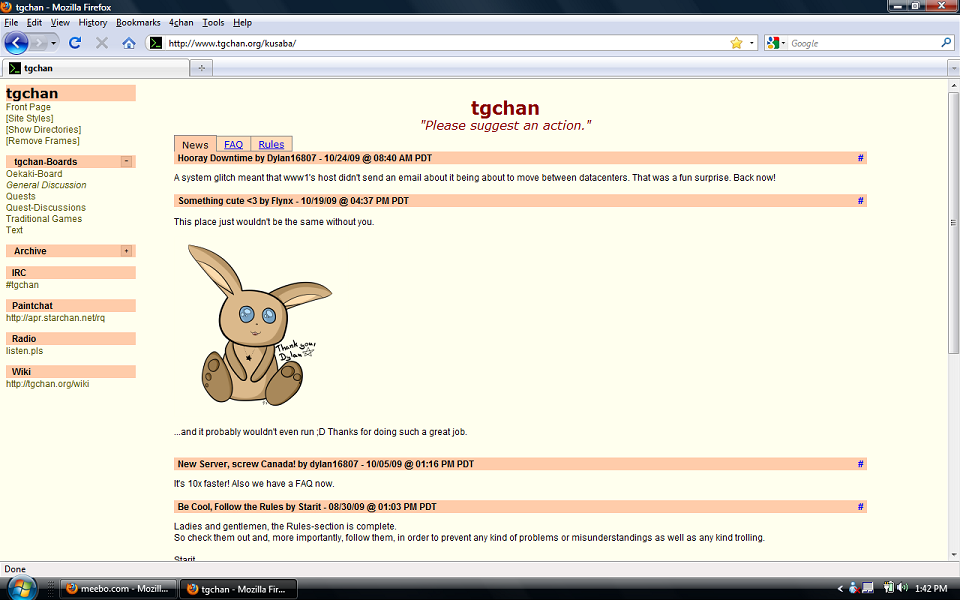Click the [Site Styles] link in sidebar
The image size is (960, 600).
[30, 118]
